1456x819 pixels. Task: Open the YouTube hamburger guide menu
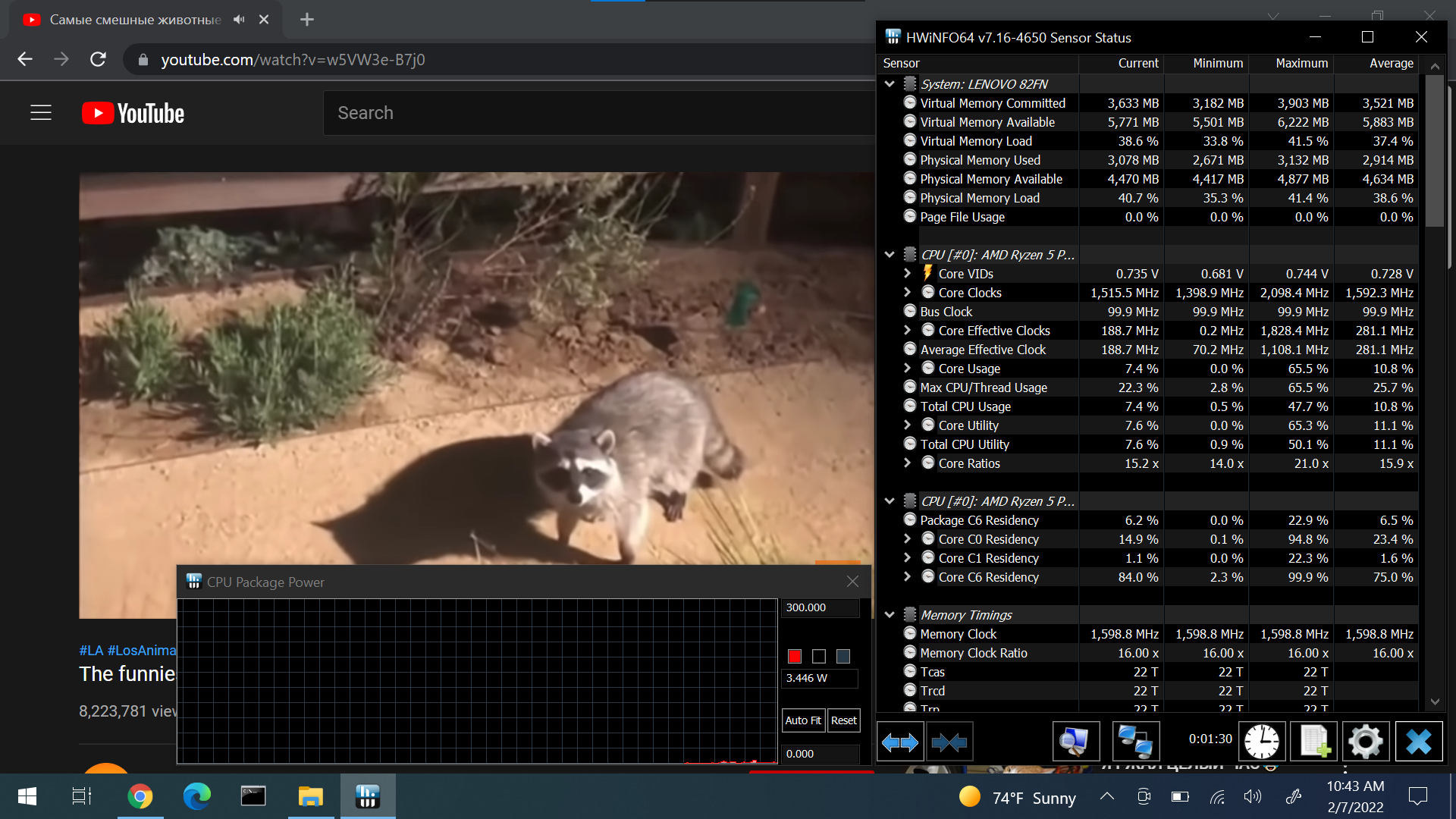point(41,113)
